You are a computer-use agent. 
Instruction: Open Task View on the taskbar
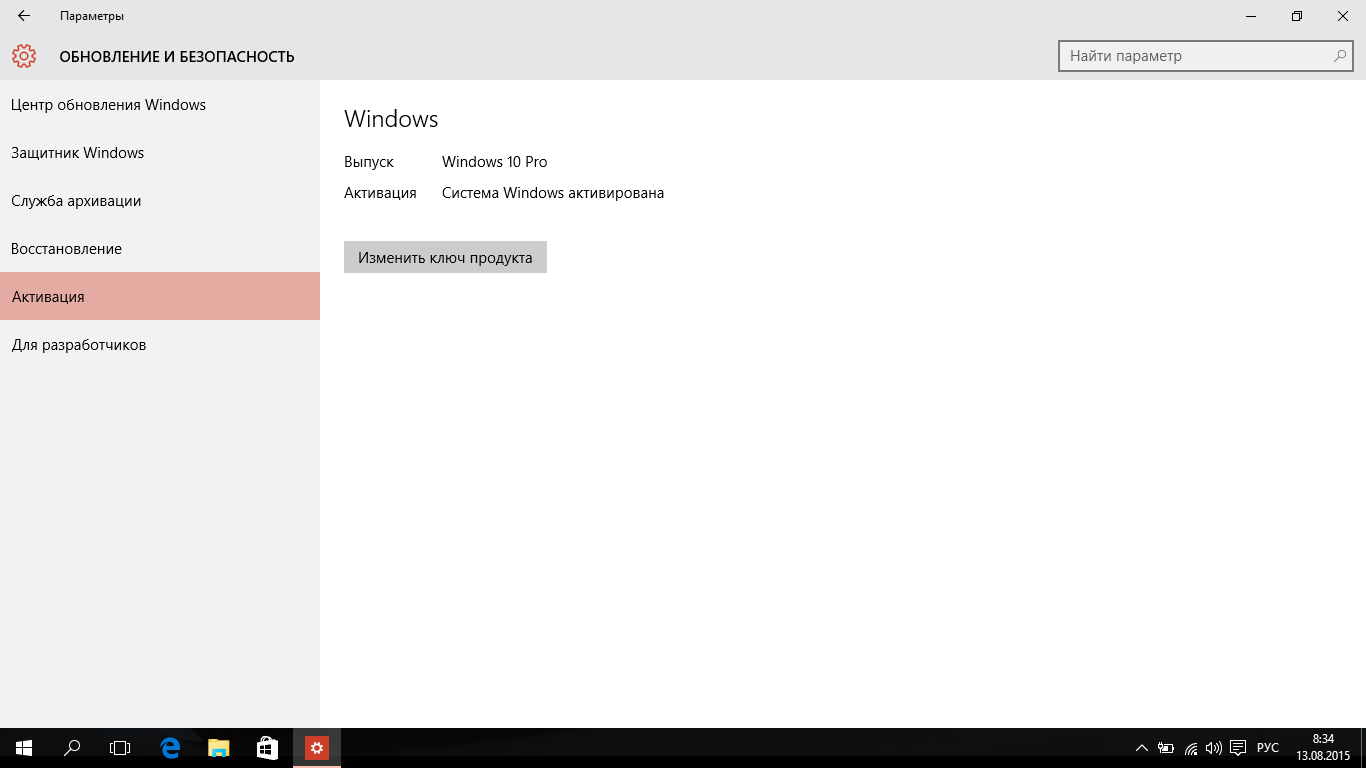click(x=120, y=747)
